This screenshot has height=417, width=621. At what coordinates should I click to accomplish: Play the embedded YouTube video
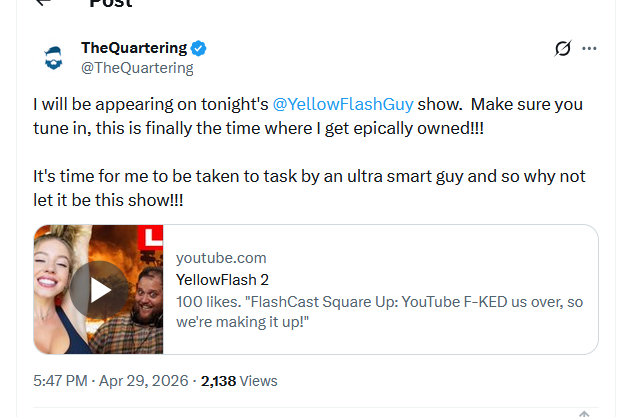click(99, 290)
